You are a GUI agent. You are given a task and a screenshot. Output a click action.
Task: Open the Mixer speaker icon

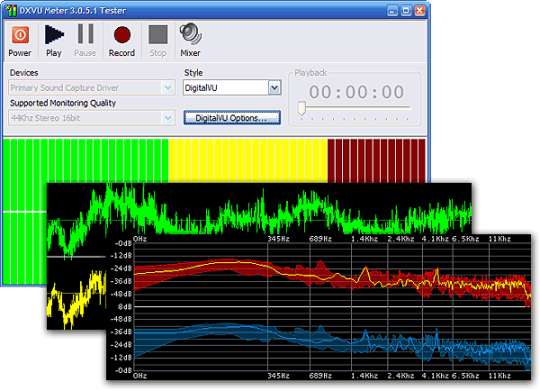pyautogui.click(x=190, y=34)
